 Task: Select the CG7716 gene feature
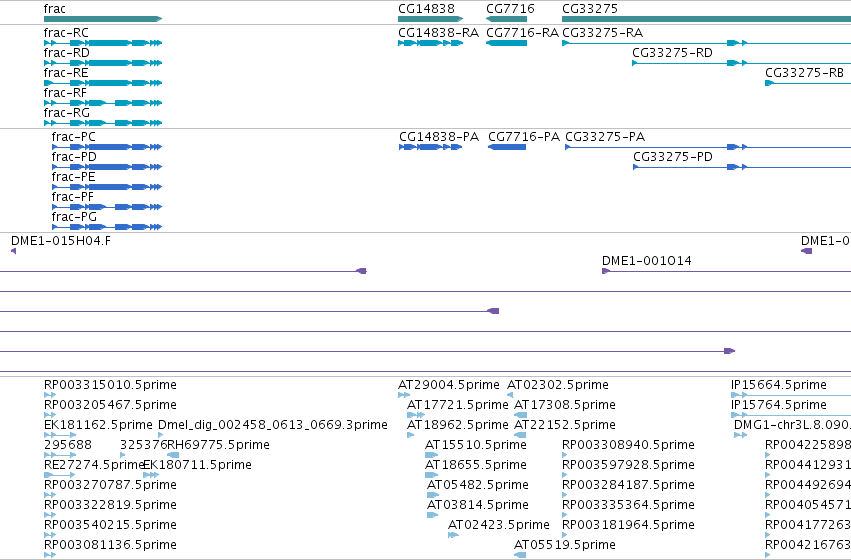click(x=506, y=19)
